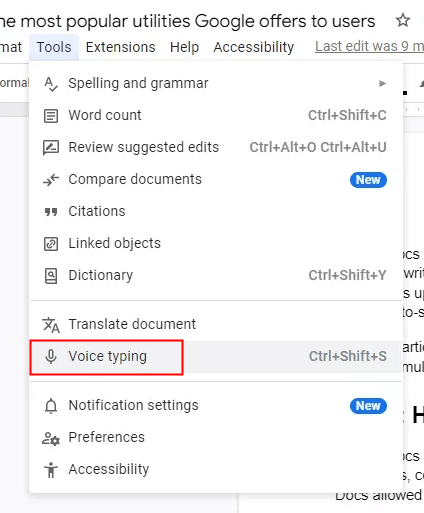Image resolution: width=424 pixels, height=513 pixels.
Task: Open the Tools menu in menu bar
Action: click(x=54, y=47)
